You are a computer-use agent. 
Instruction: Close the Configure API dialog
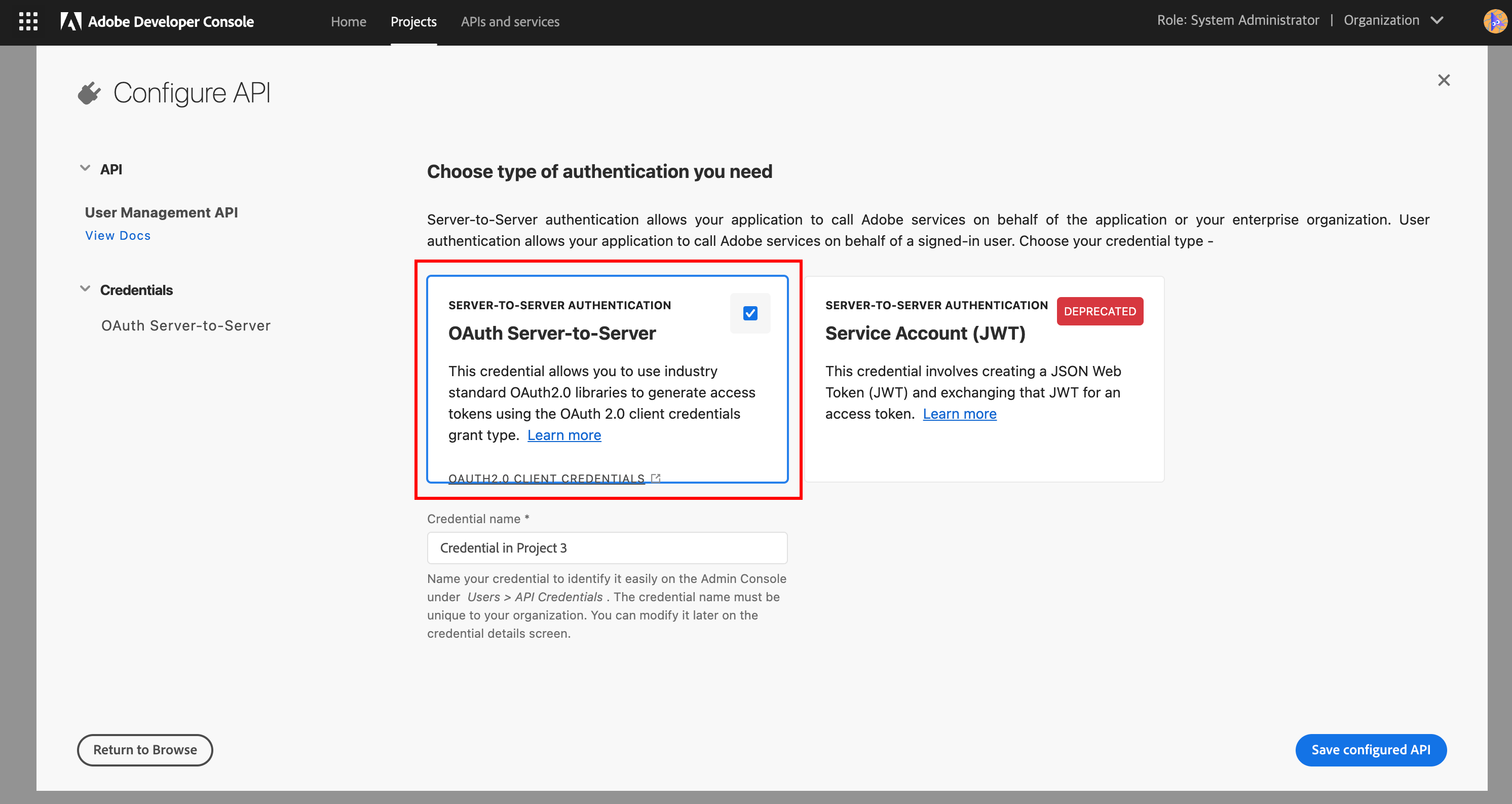[x=1444, y=81]
